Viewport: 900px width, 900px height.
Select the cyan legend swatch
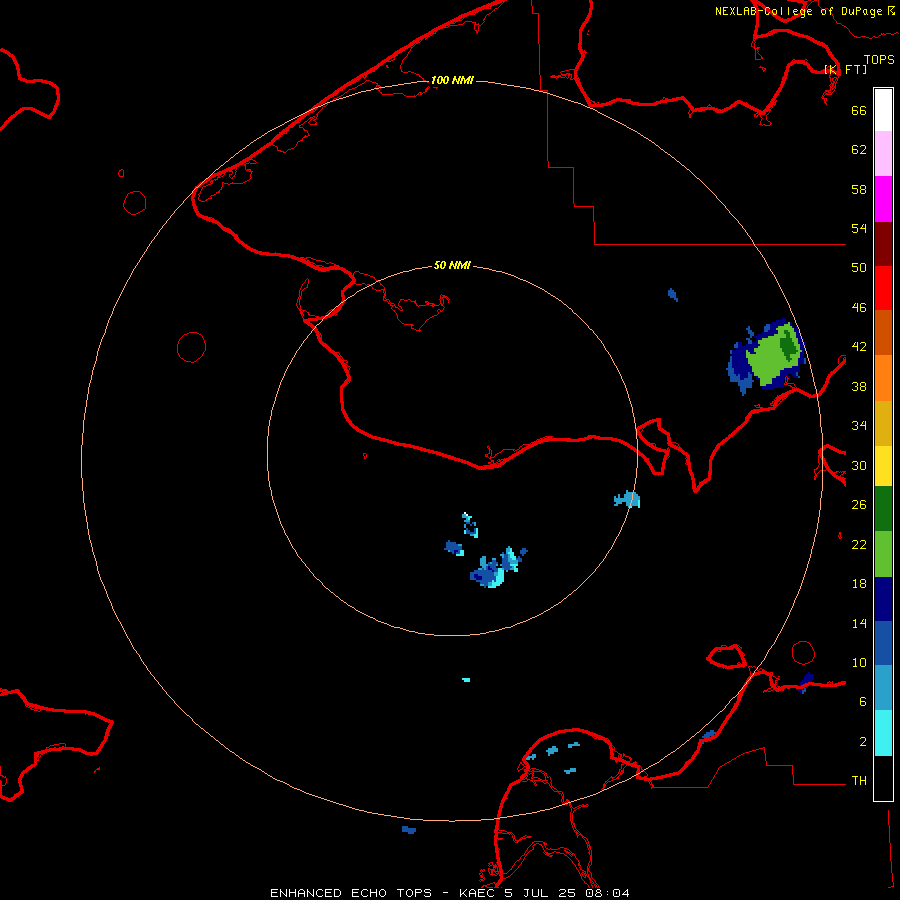click(x=883, y=733)
